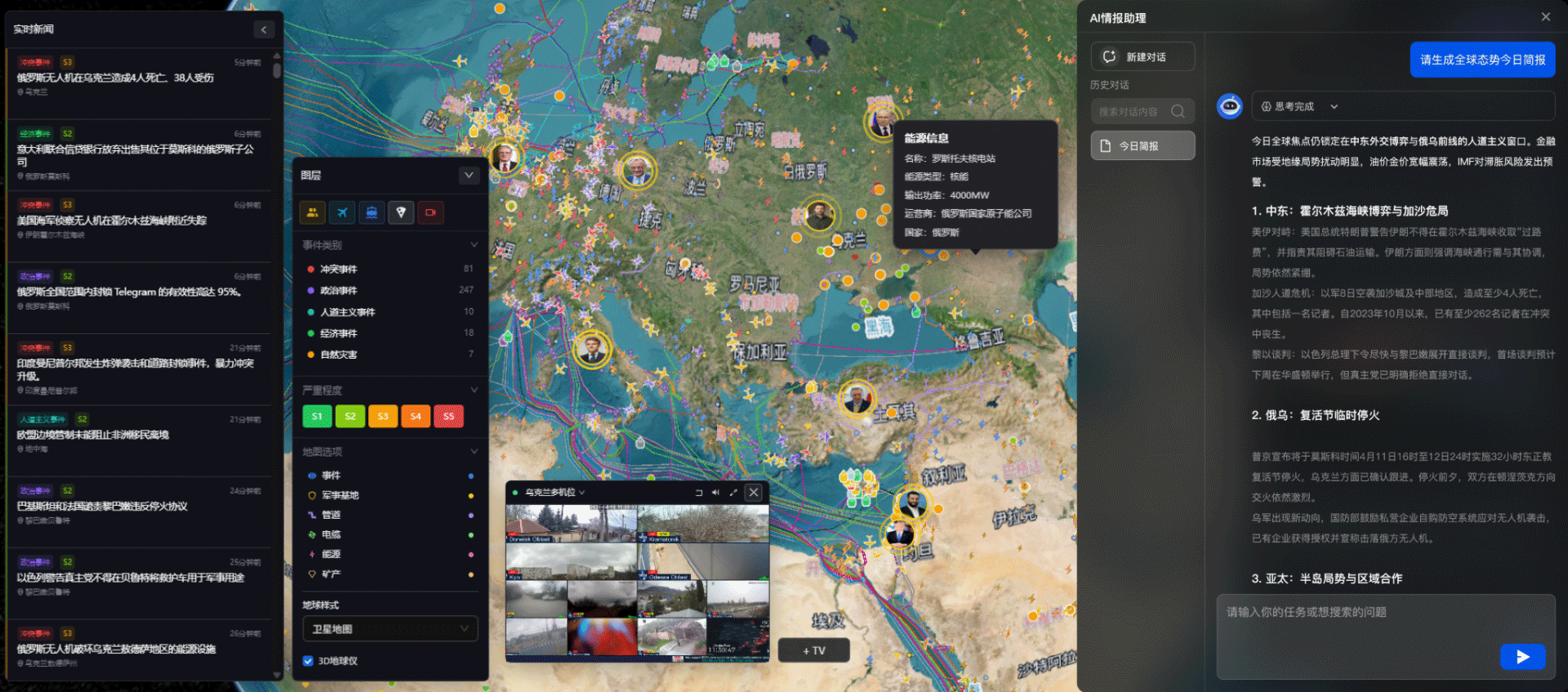The image size is (1568, 692).
Task: Toggle the camera feed layer icon
Action: pyautogui.click(x=430, y=212)
